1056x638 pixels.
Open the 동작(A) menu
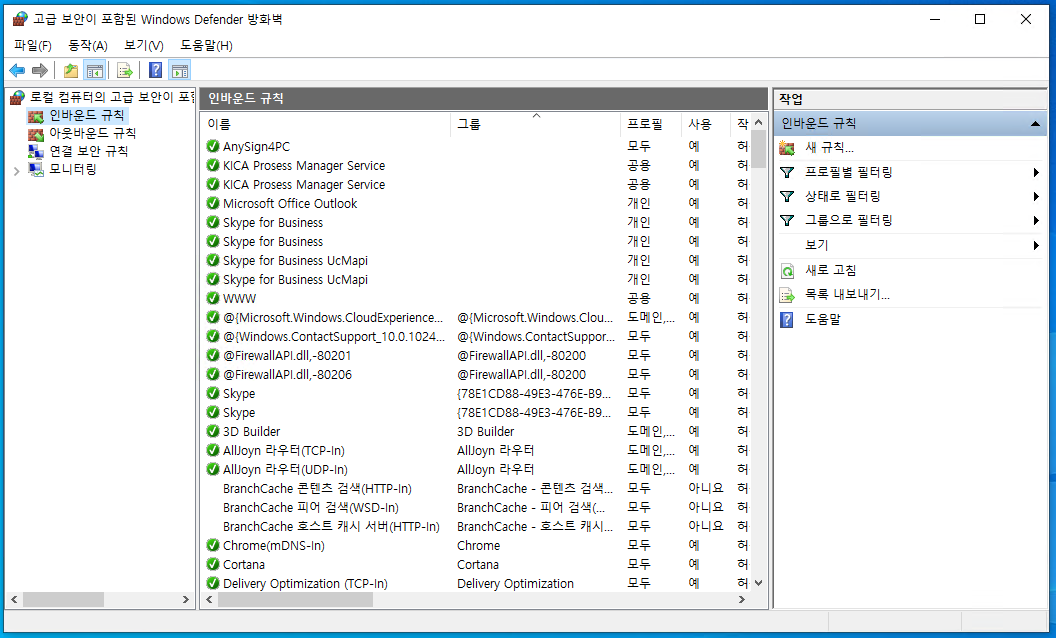(x=88, y=45)
